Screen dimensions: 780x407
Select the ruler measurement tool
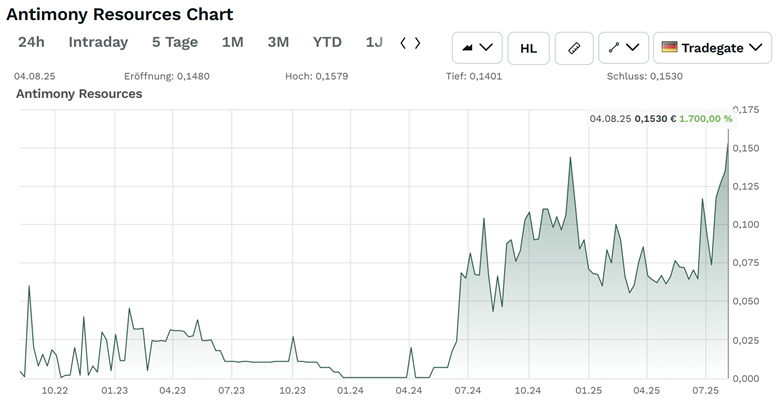pos(573,47)
